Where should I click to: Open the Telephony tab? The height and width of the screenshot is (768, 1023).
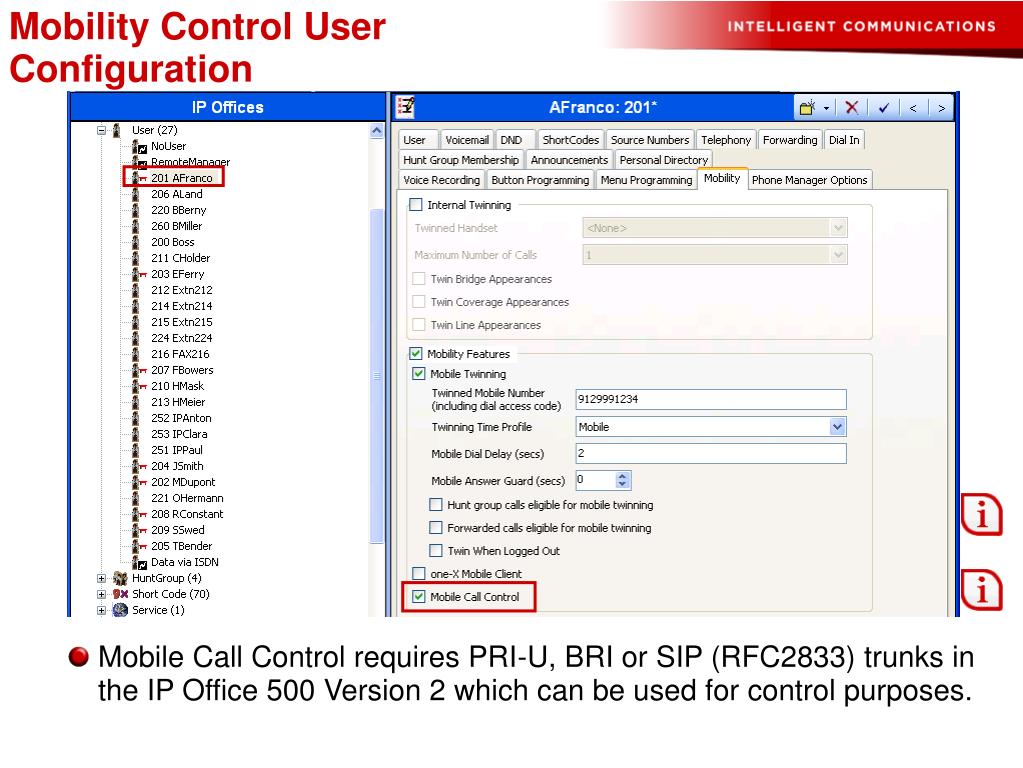(x=725, y=140)
